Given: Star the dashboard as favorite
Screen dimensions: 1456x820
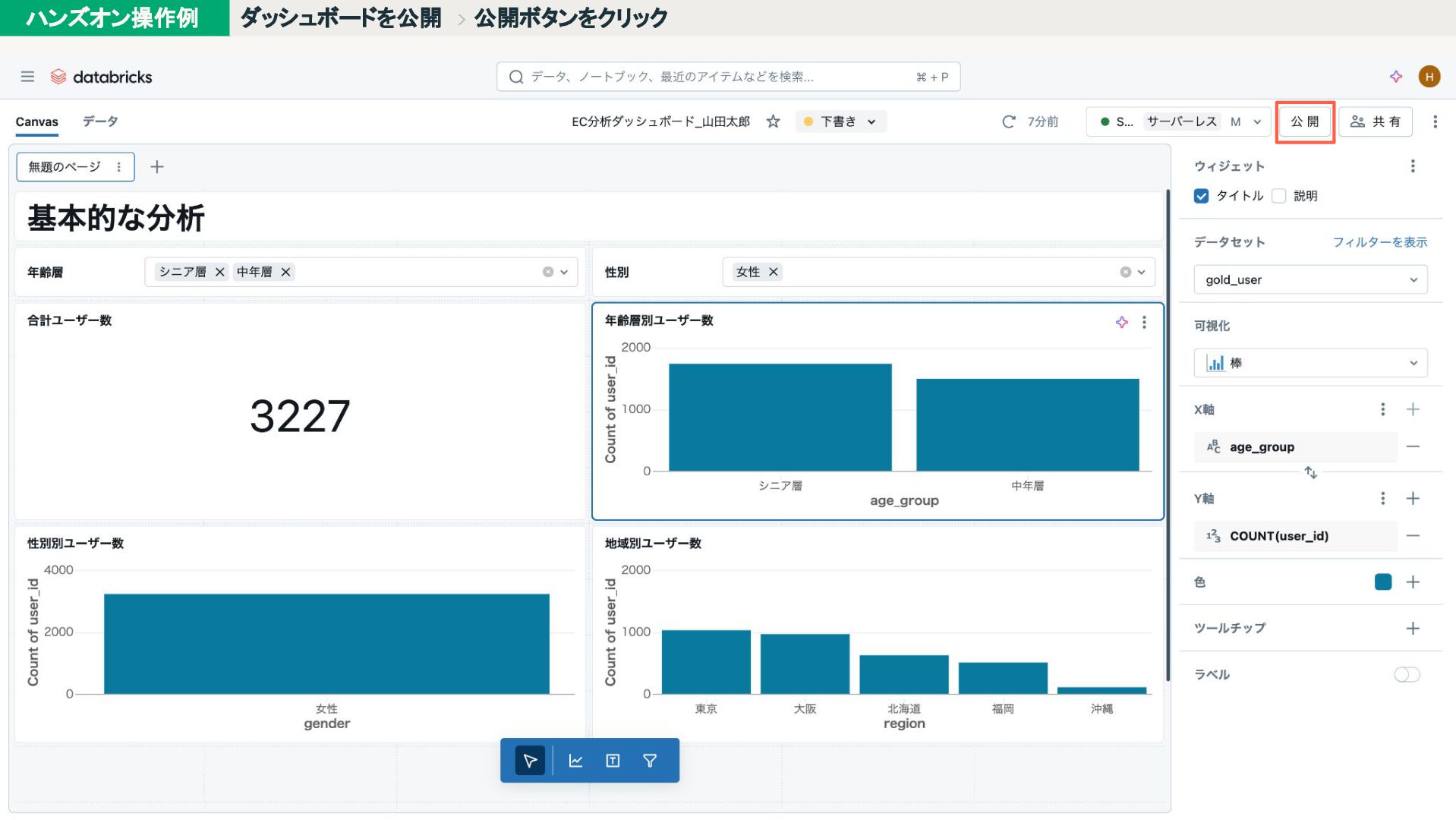Looking at the screenshot, I should click(x=773, y=121).
